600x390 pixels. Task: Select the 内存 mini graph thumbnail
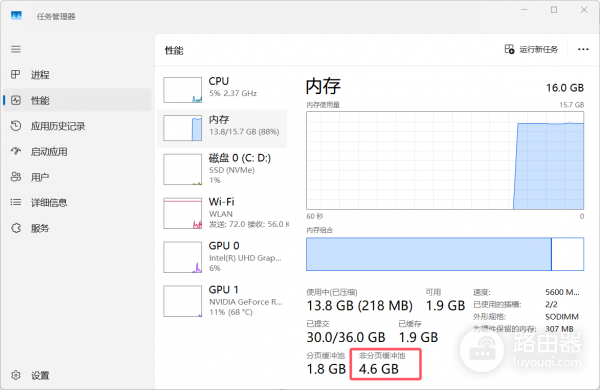pyautogui.click(x=183, y=128)
